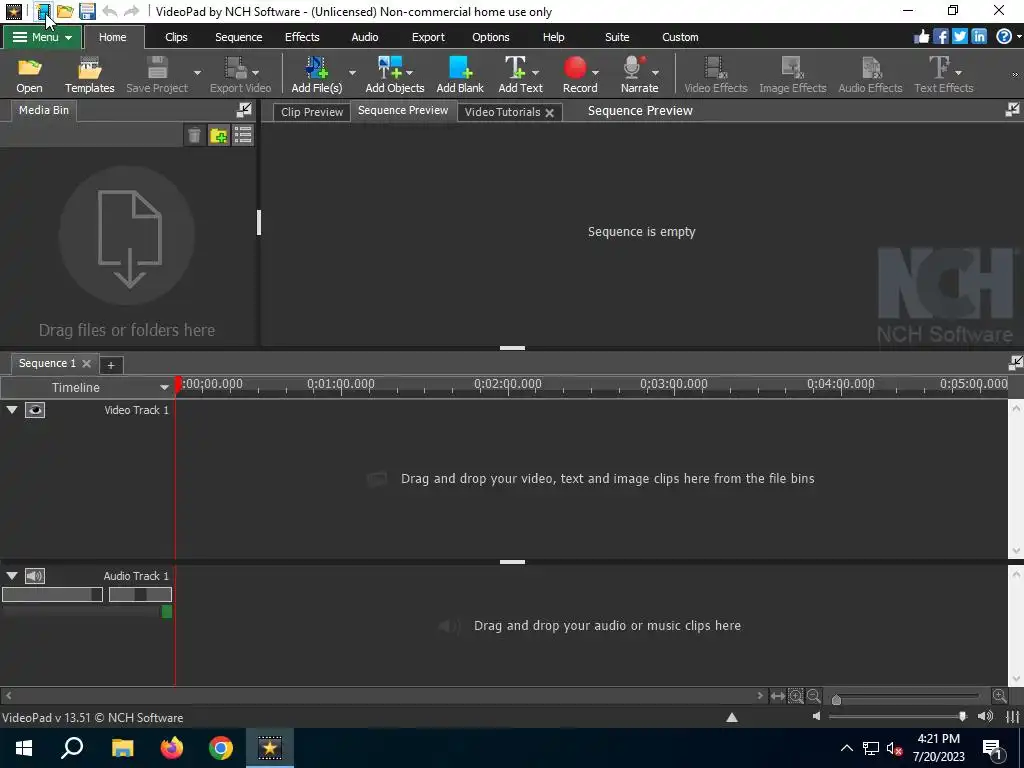1024x768 pixels.
Task: Open the audio mixer icon in status bar
Action: pos(1012,716)
